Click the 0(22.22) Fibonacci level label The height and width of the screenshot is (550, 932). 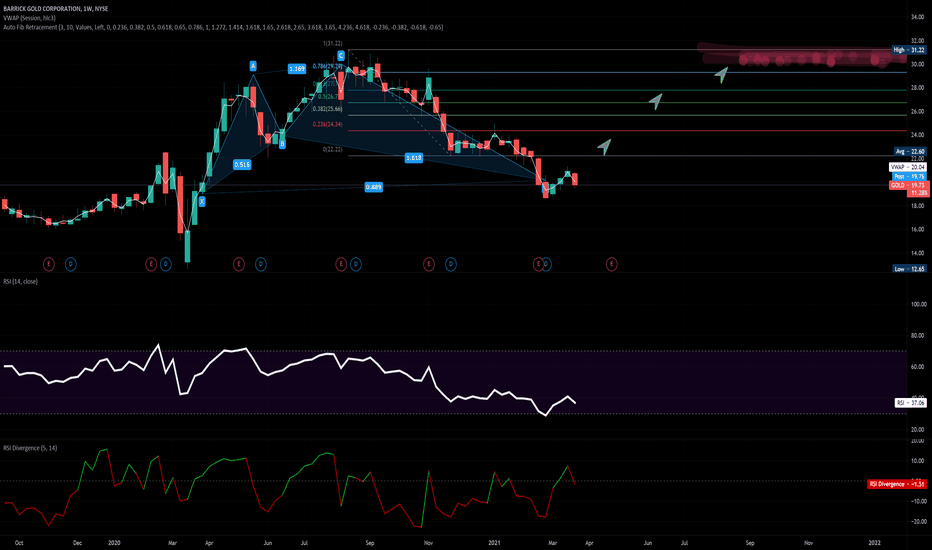tap(332, 149)
